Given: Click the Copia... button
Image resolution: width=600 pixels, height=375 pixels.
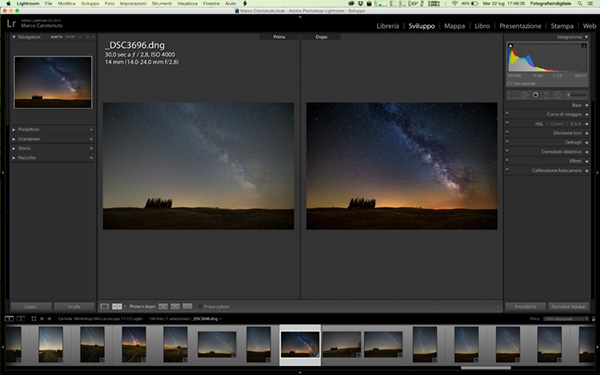Looking at the screenshot, I should pyautogui.click(x=31, y=307).
